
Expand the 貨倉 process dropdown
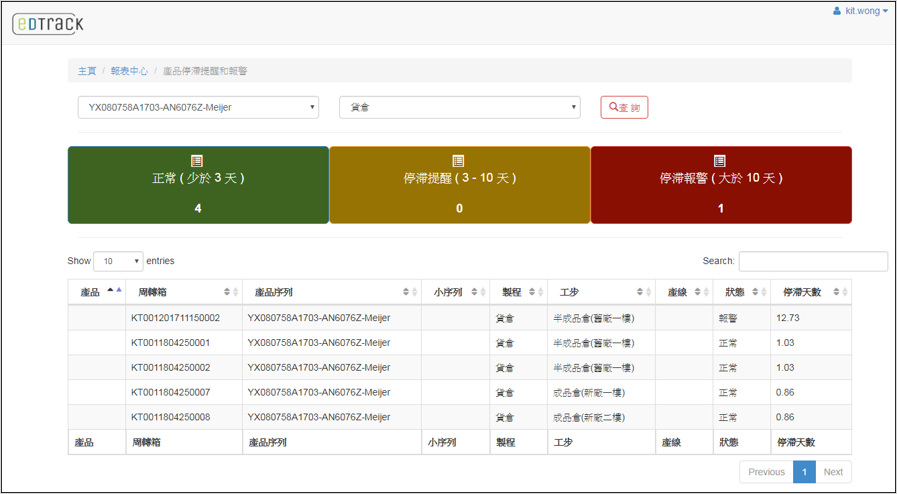point(460,107)
